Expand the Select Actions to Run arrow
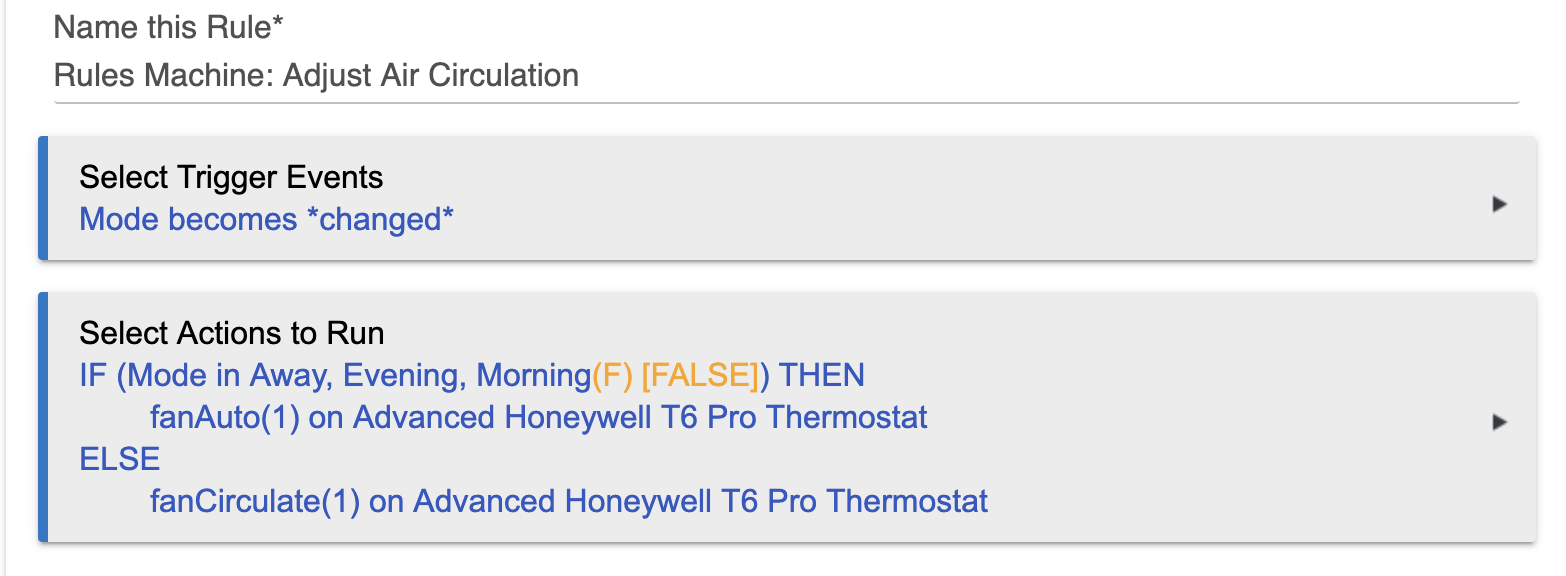This screenshot has height=576, width=1566. point(1498,422)
